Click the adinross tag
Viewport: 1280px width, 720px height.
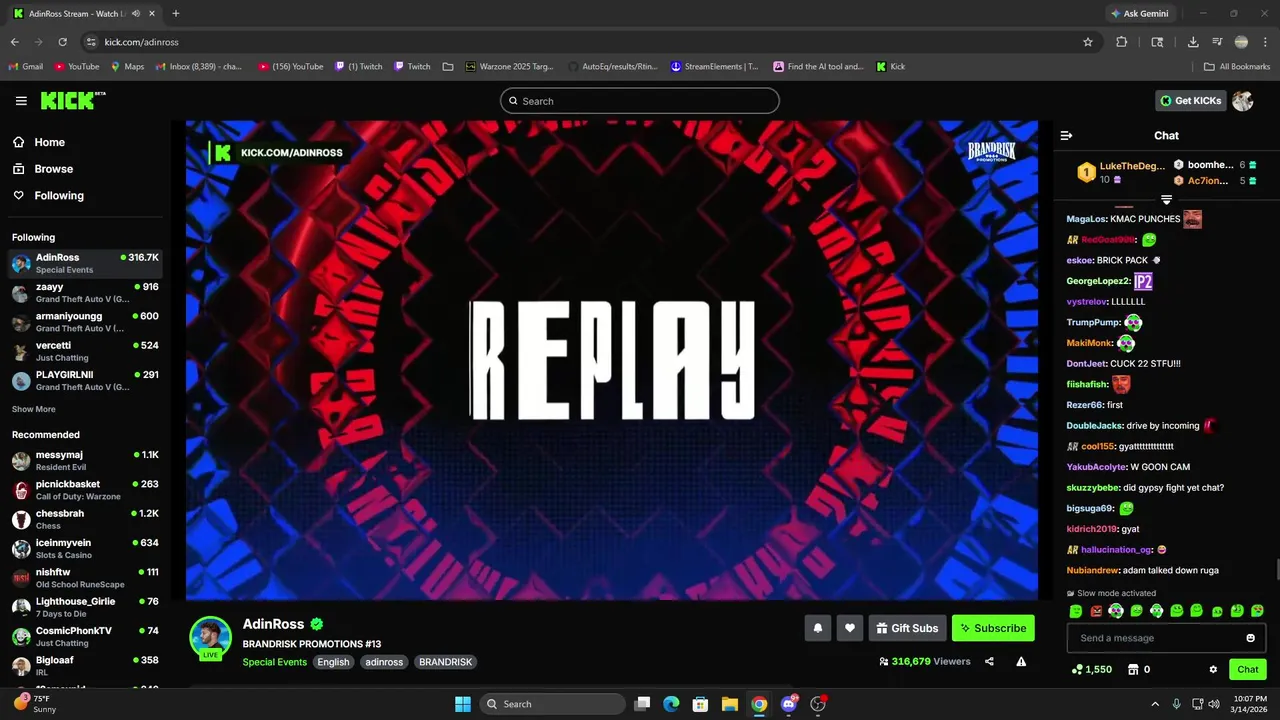coord(384,662)
